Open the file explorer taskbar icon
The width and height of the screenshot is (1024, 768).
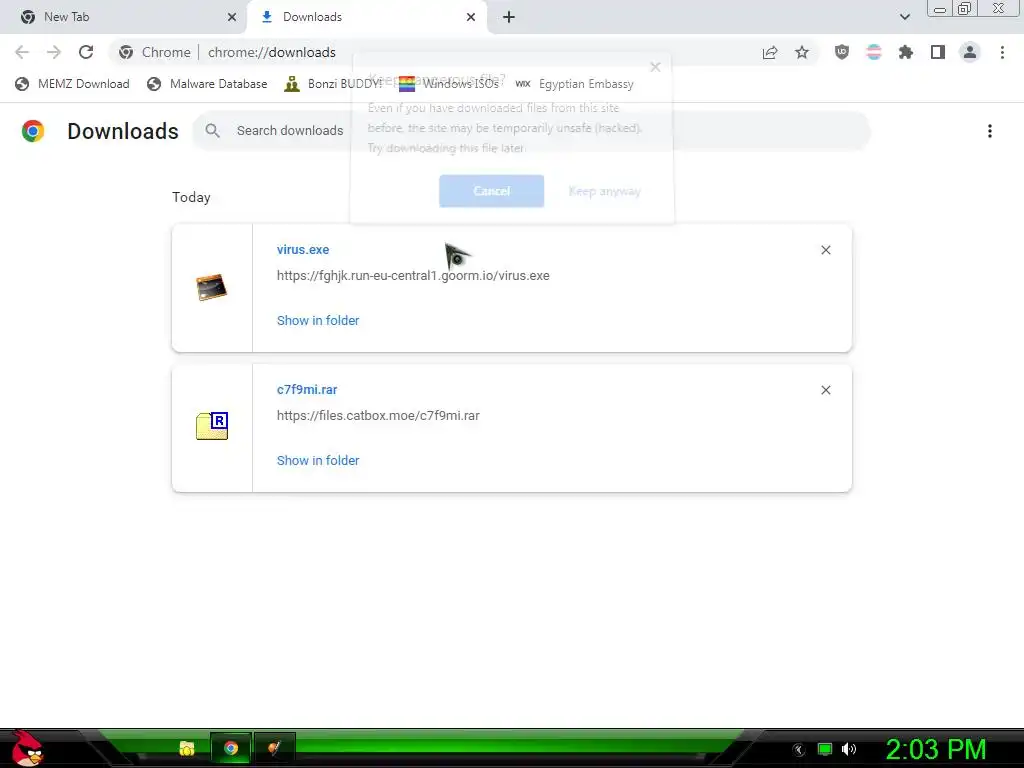(x=187, y=748)
